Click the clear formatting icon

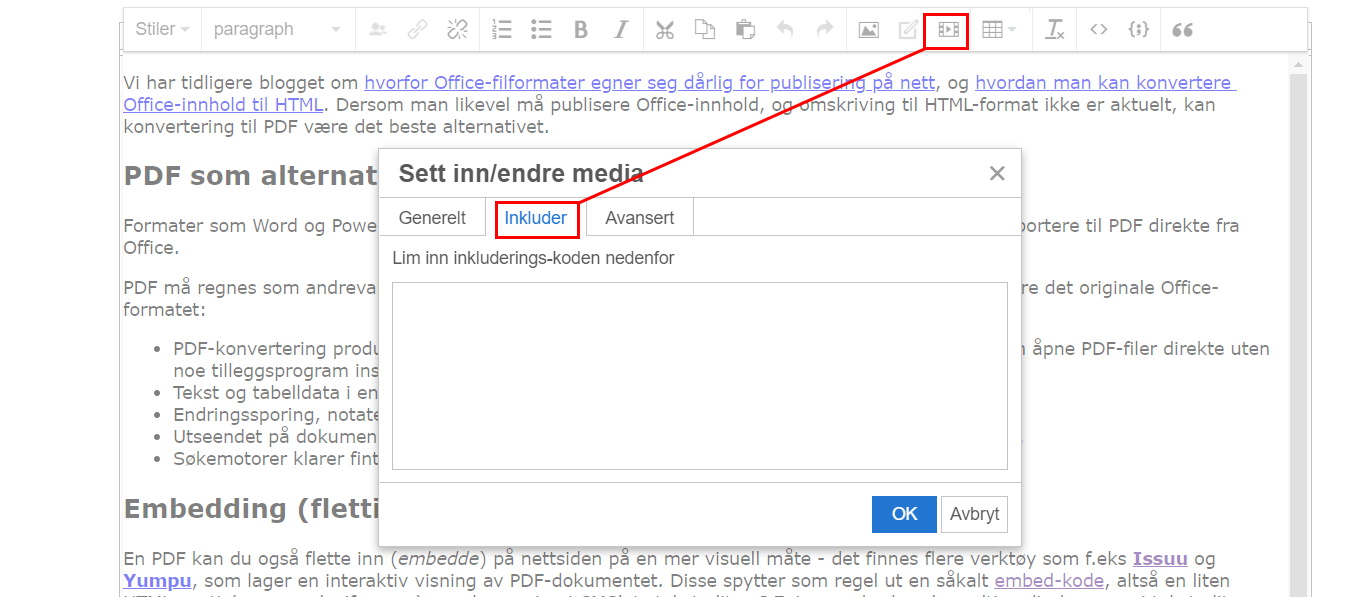pyautogui.click(x=1055, y=30)
